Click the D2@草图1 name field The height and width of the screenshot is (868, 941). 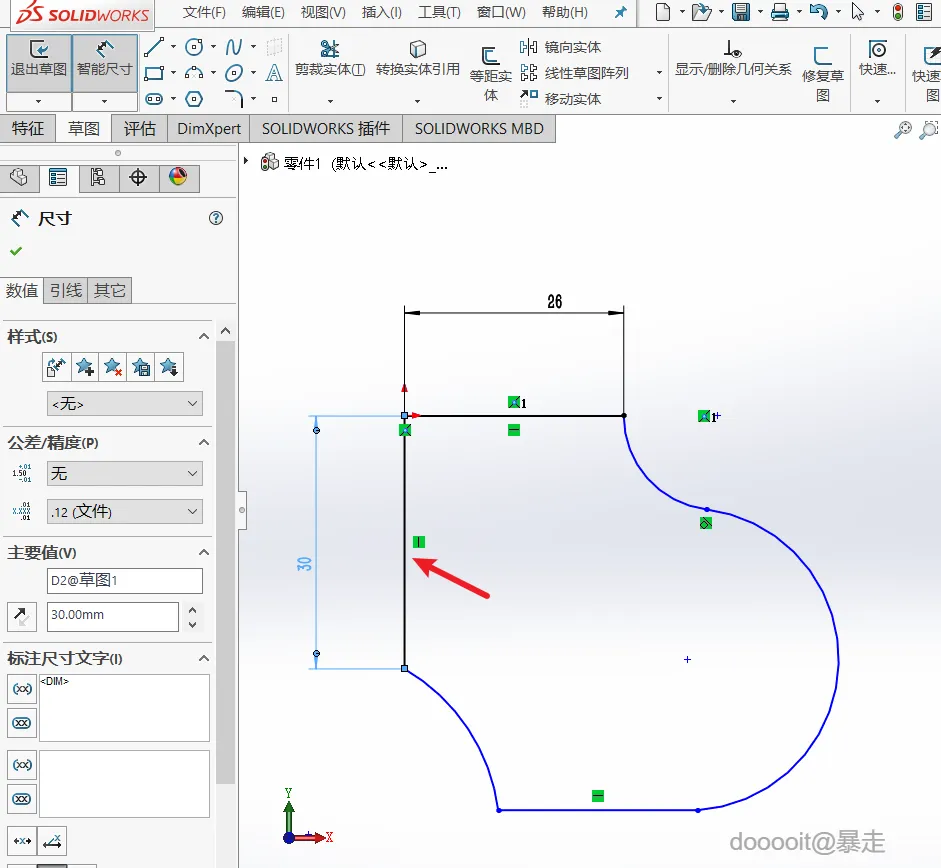125,580
